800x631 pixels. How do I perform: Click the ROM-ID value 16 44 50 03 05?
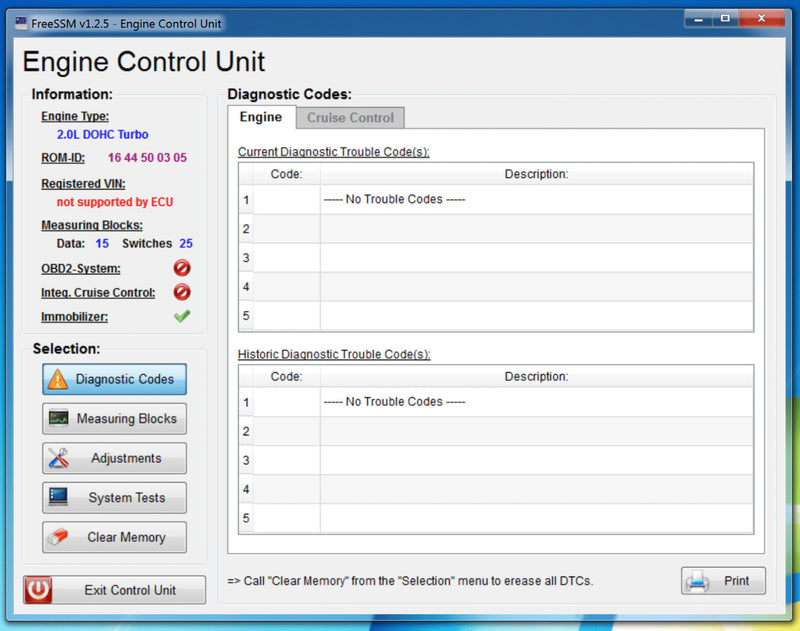coord(147,158)
